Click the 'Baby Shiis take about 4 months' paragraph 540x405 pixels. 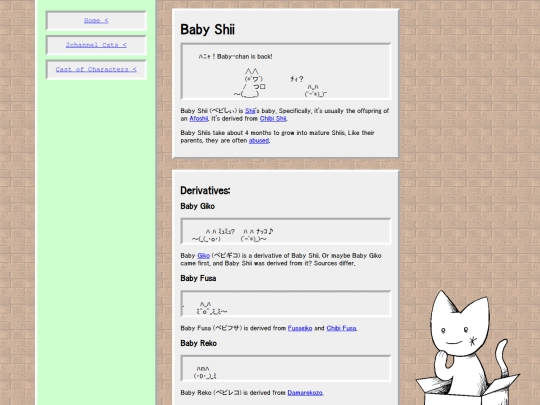click(x=277, y=137)
